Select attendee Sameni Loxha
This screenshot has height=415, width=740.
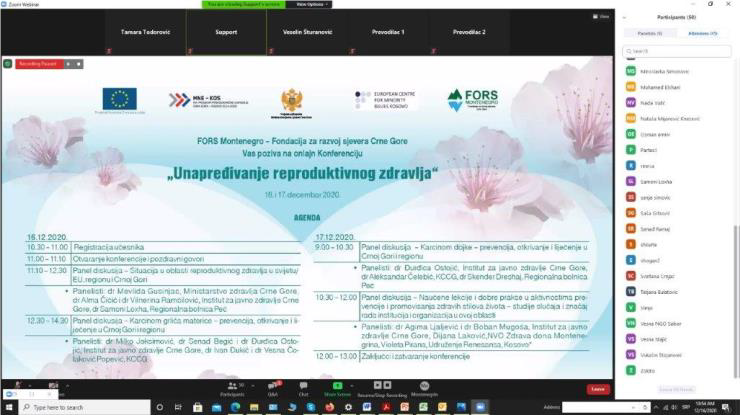coord(678,182)
